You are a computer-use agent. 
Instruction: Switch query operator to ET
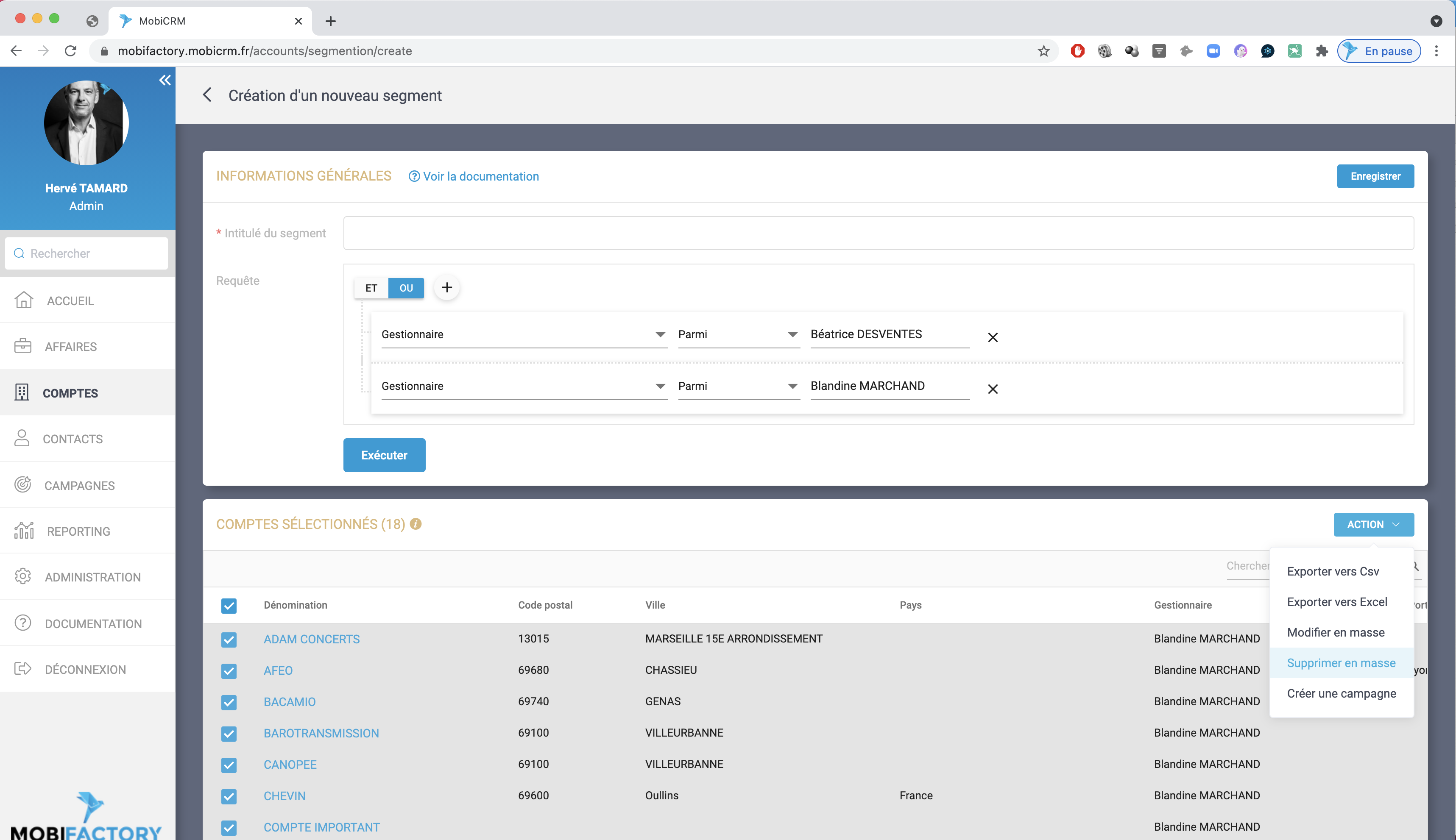pos(371,288)
